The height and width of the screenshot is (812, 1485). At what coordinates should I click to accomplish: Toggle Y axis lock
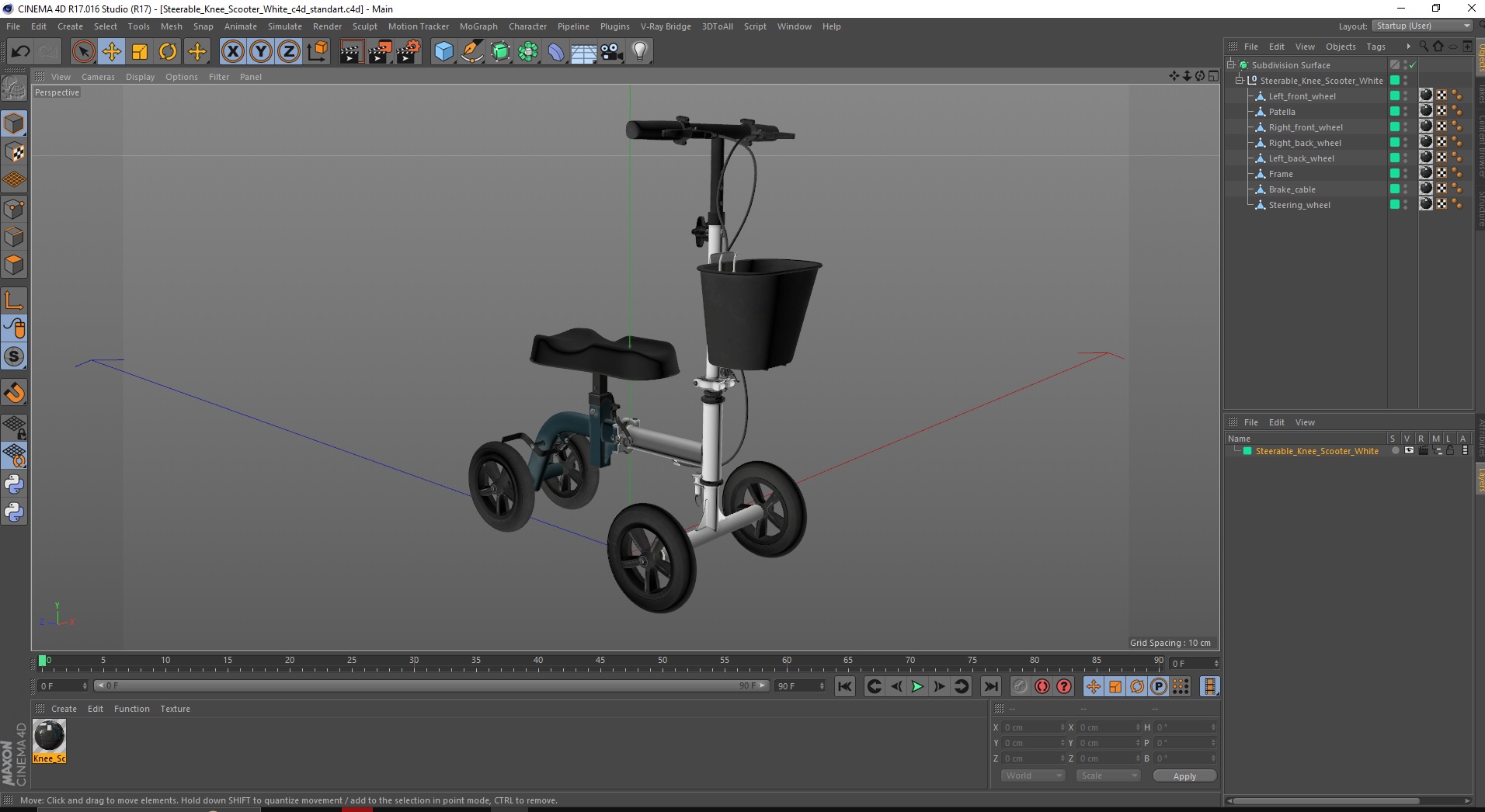tap(261, 52)
